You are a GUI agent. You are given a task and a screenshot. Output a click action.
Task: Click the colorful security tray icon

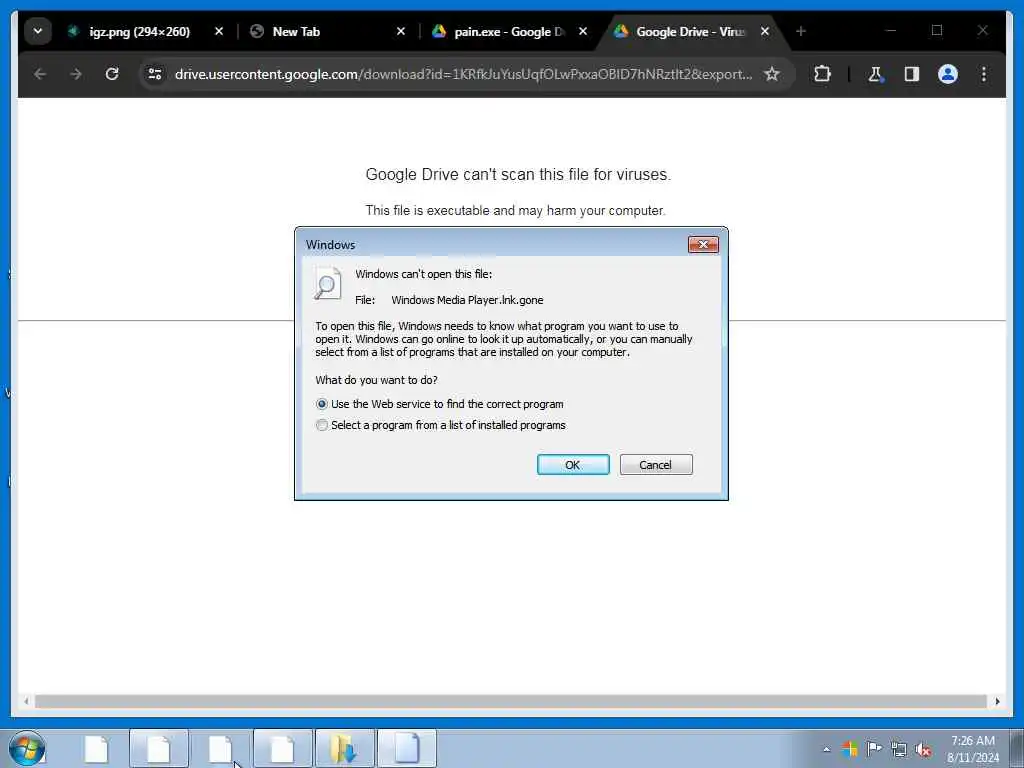(x=850, y=749)
